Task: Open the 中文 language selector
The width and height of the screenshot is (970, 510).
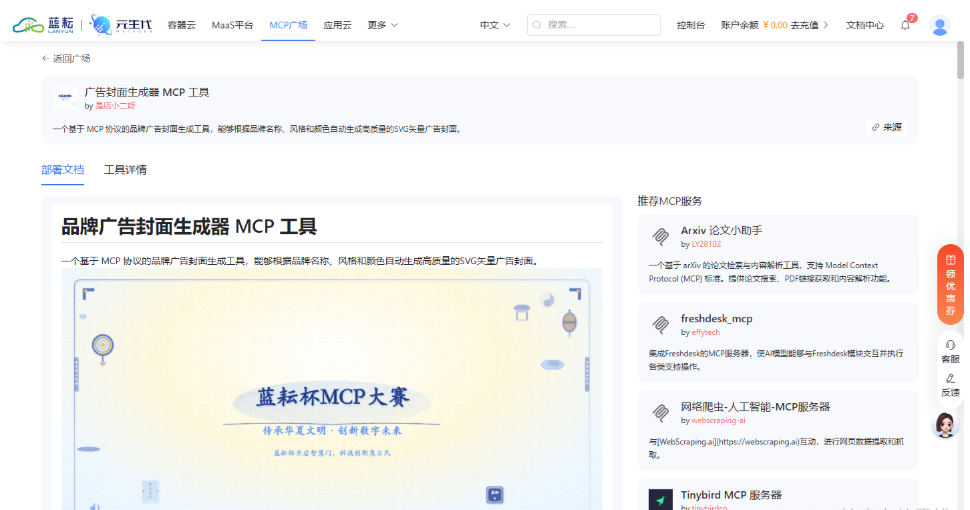Action: [495, 25]
